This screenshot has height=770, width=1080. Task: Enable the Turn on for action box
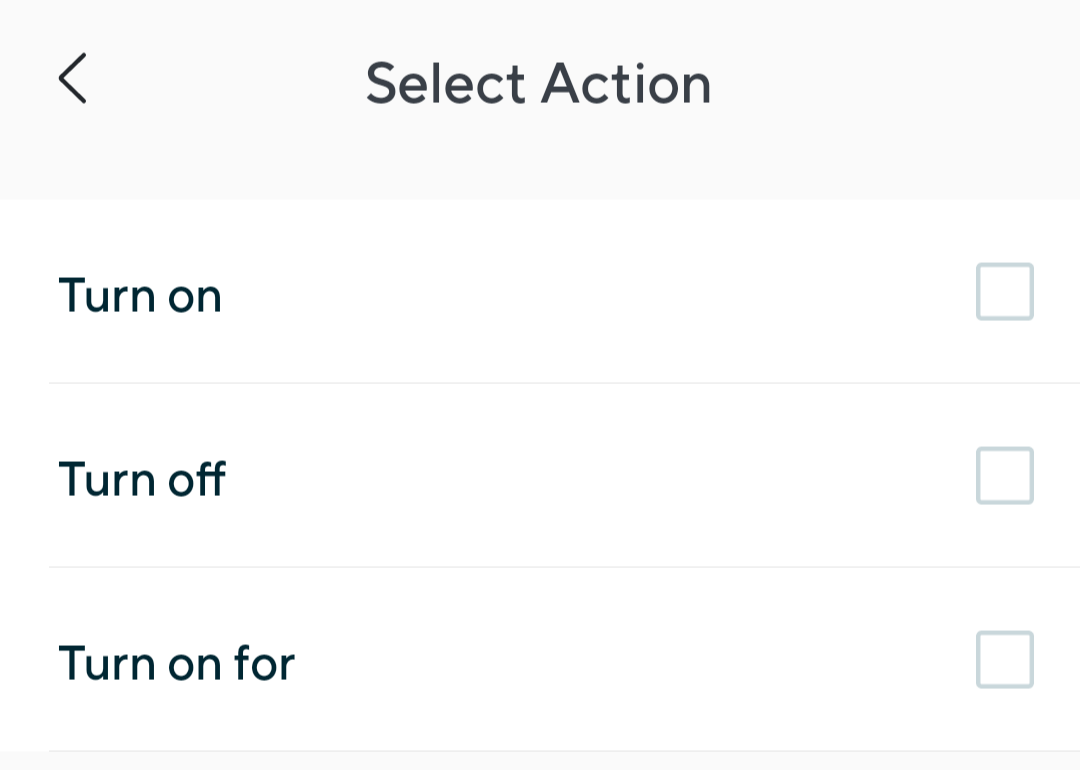1004,660
